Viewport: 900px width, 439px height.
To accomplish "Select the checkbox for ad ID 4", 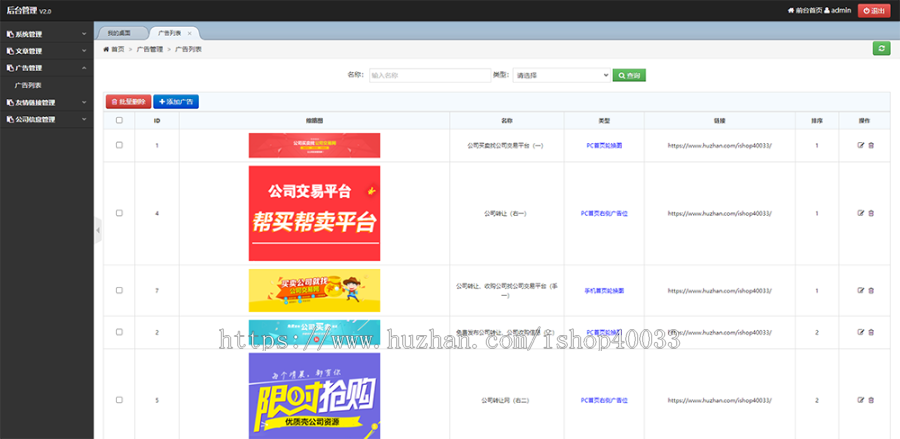I will click(120, 213).
